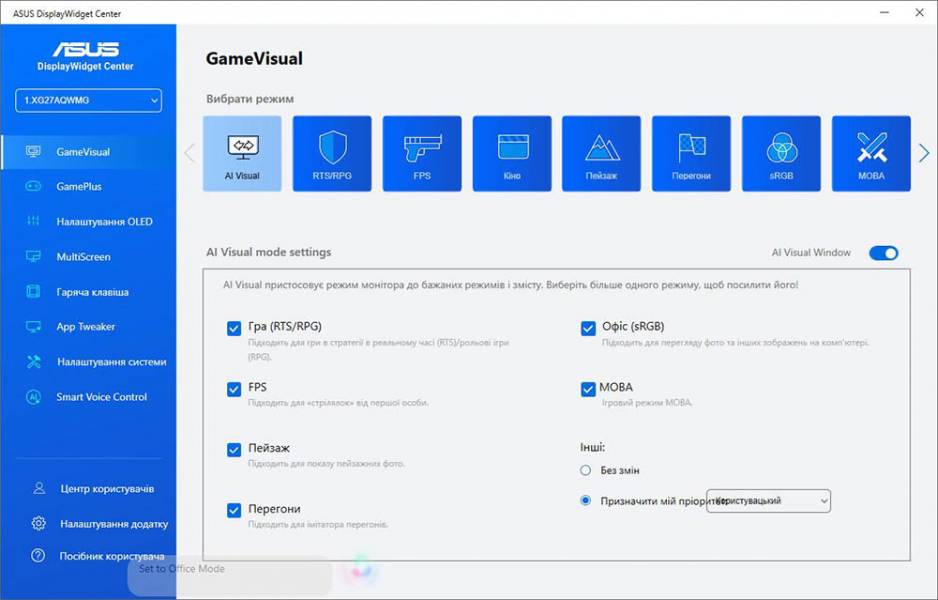
Task: Choose the Перегони racing flag tile
Action: pos(691,153)
